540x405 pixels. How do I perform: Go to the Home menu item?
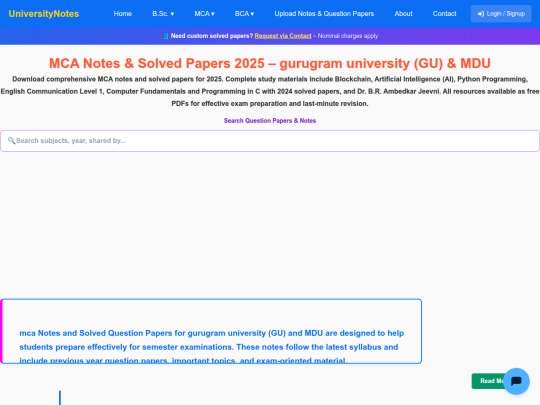pyautogui.click(x=123, y=14)
